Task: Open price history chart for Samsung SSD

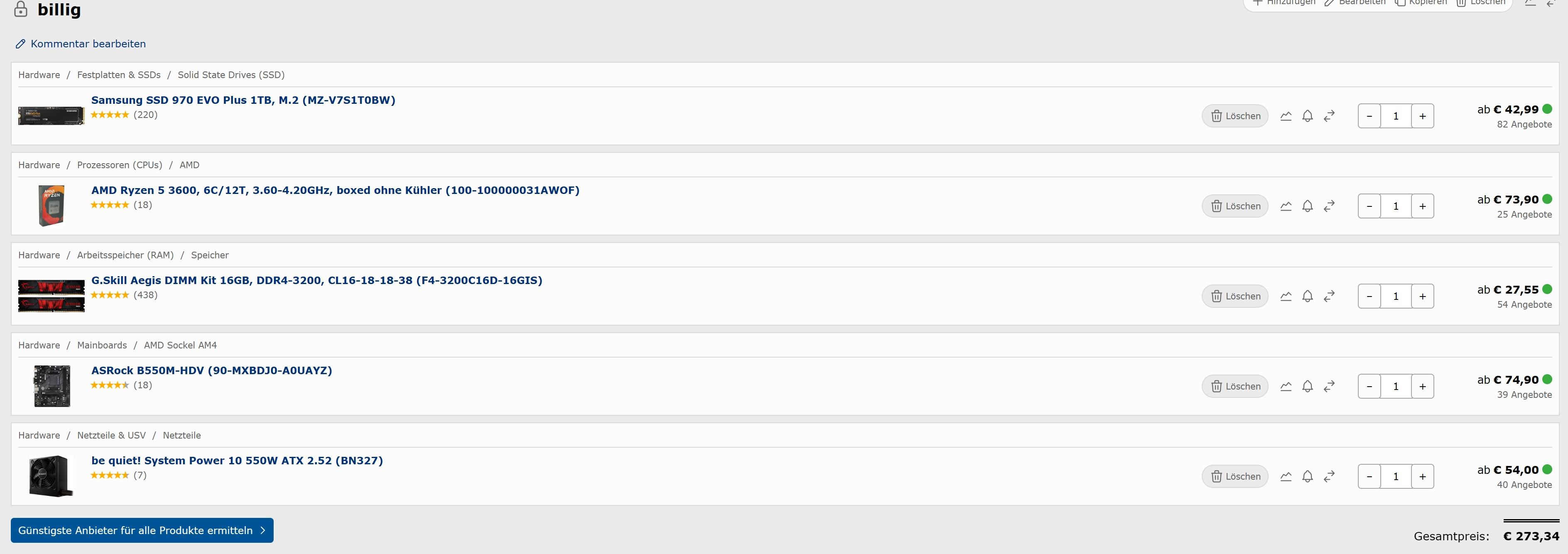Action: click(1286, 116)
